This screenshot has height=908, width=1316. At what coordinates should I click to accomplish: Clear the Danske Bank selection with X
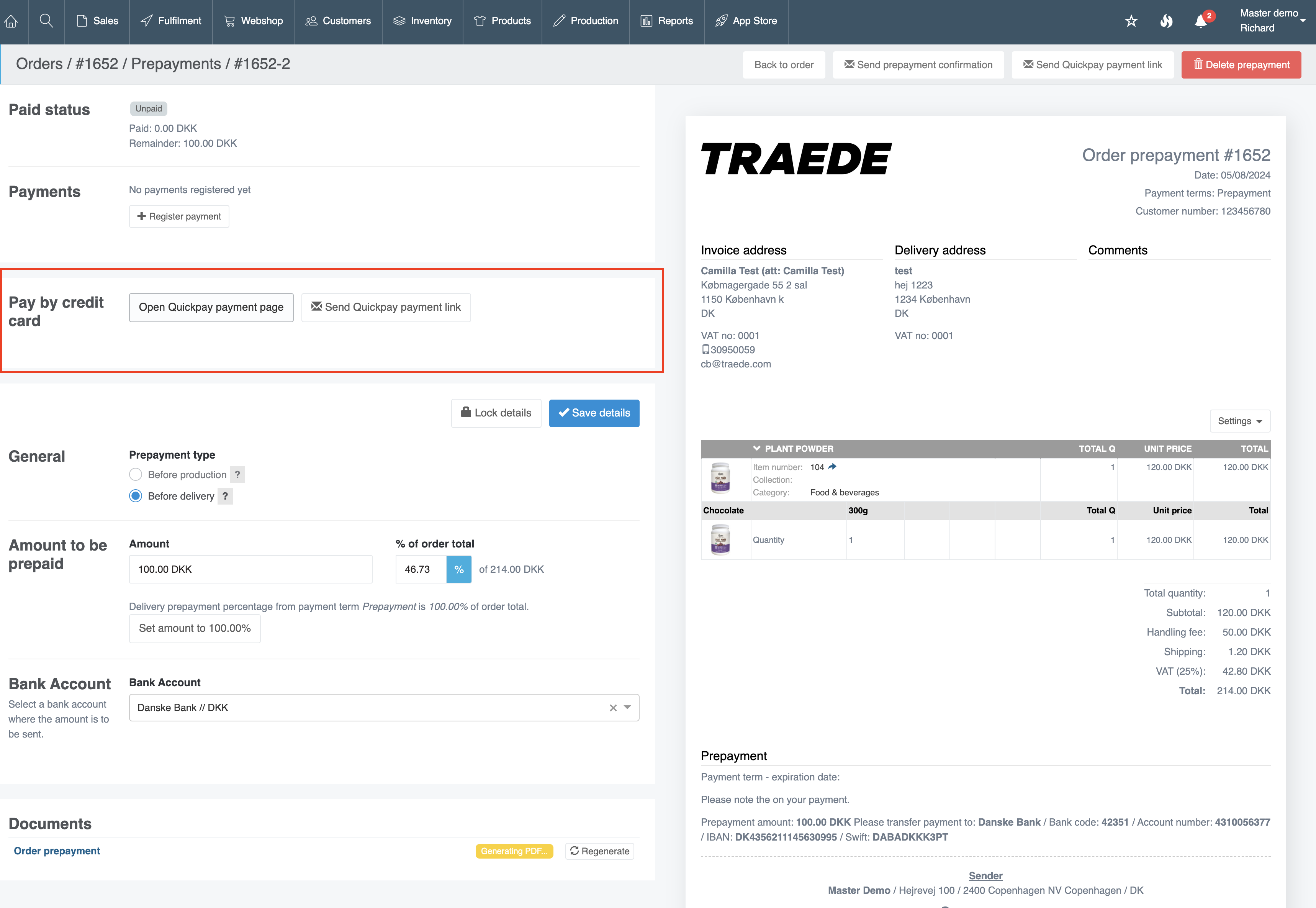(x=613, y=708)
